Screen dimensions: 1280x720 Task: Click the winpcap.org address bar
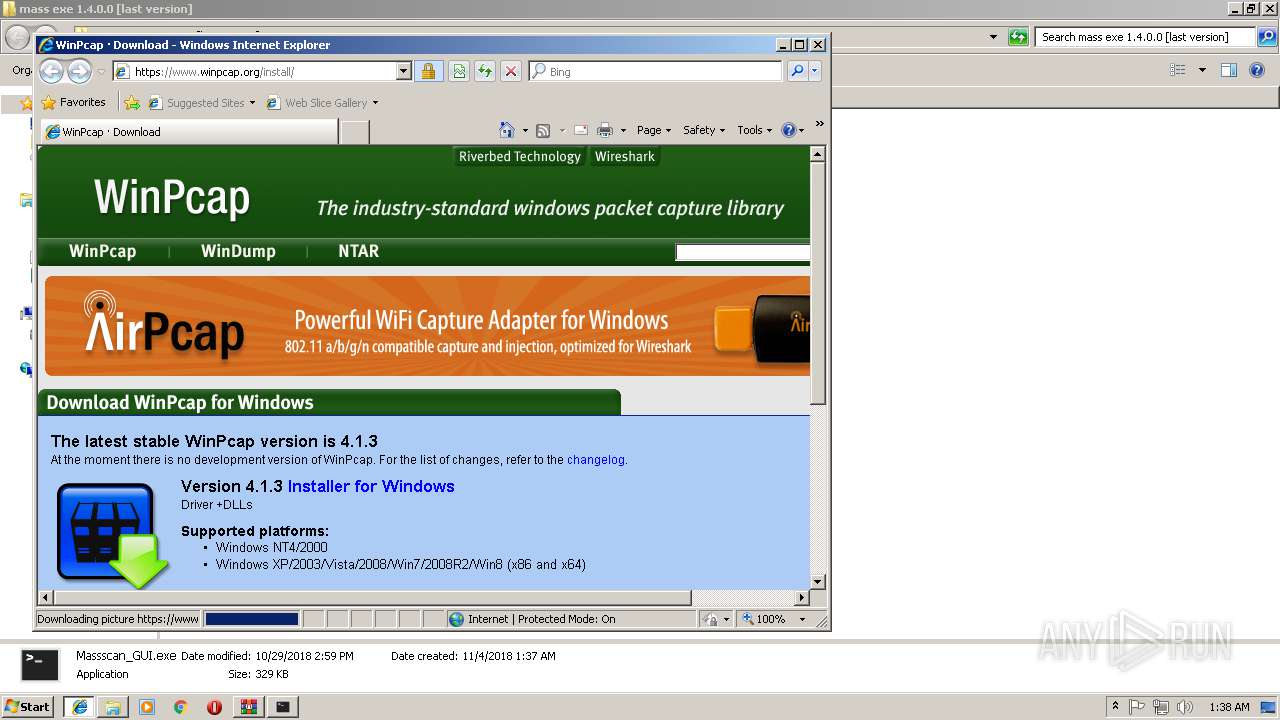click(254, 72)
